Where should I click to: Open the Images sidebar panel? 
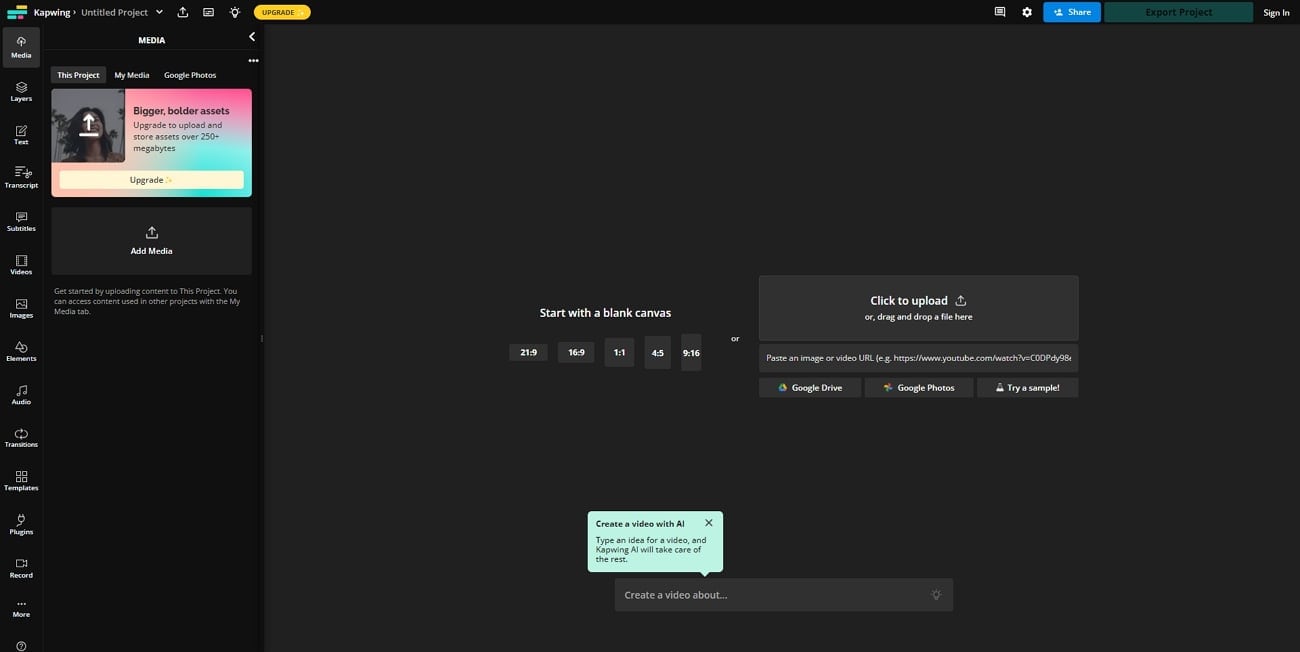tap(21, 307)
